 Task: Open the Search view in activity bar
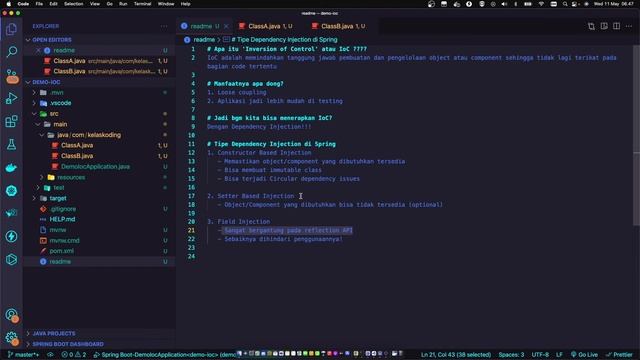tap(11, 52)
